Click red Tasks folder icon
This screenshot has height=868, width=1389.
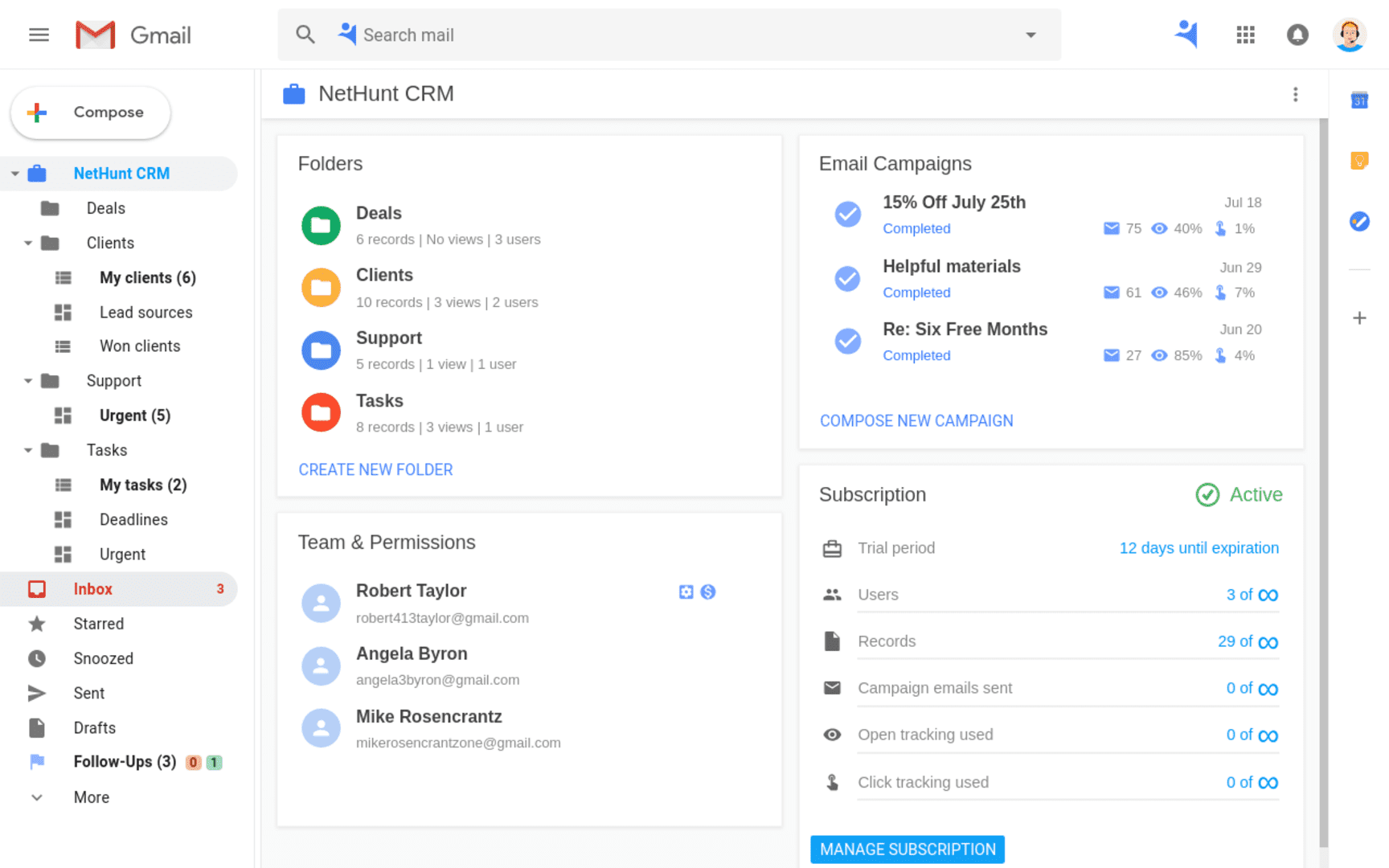[321, 412]
